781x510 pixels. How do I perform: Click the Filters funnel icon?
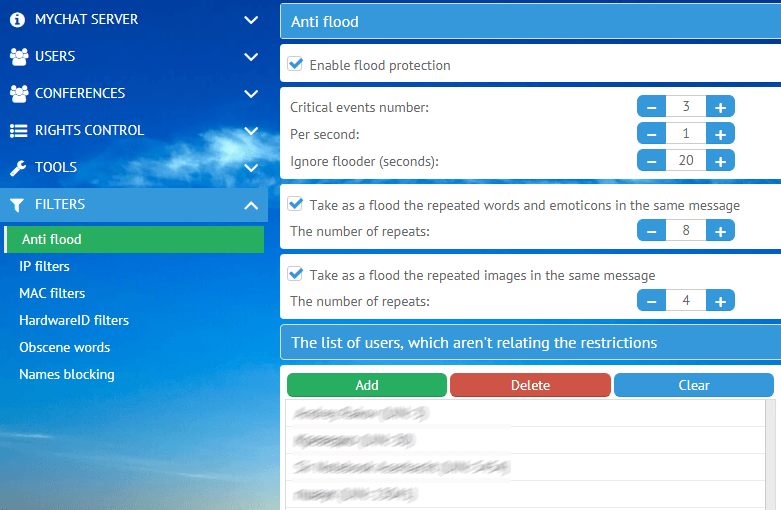(x=17, y=204)
